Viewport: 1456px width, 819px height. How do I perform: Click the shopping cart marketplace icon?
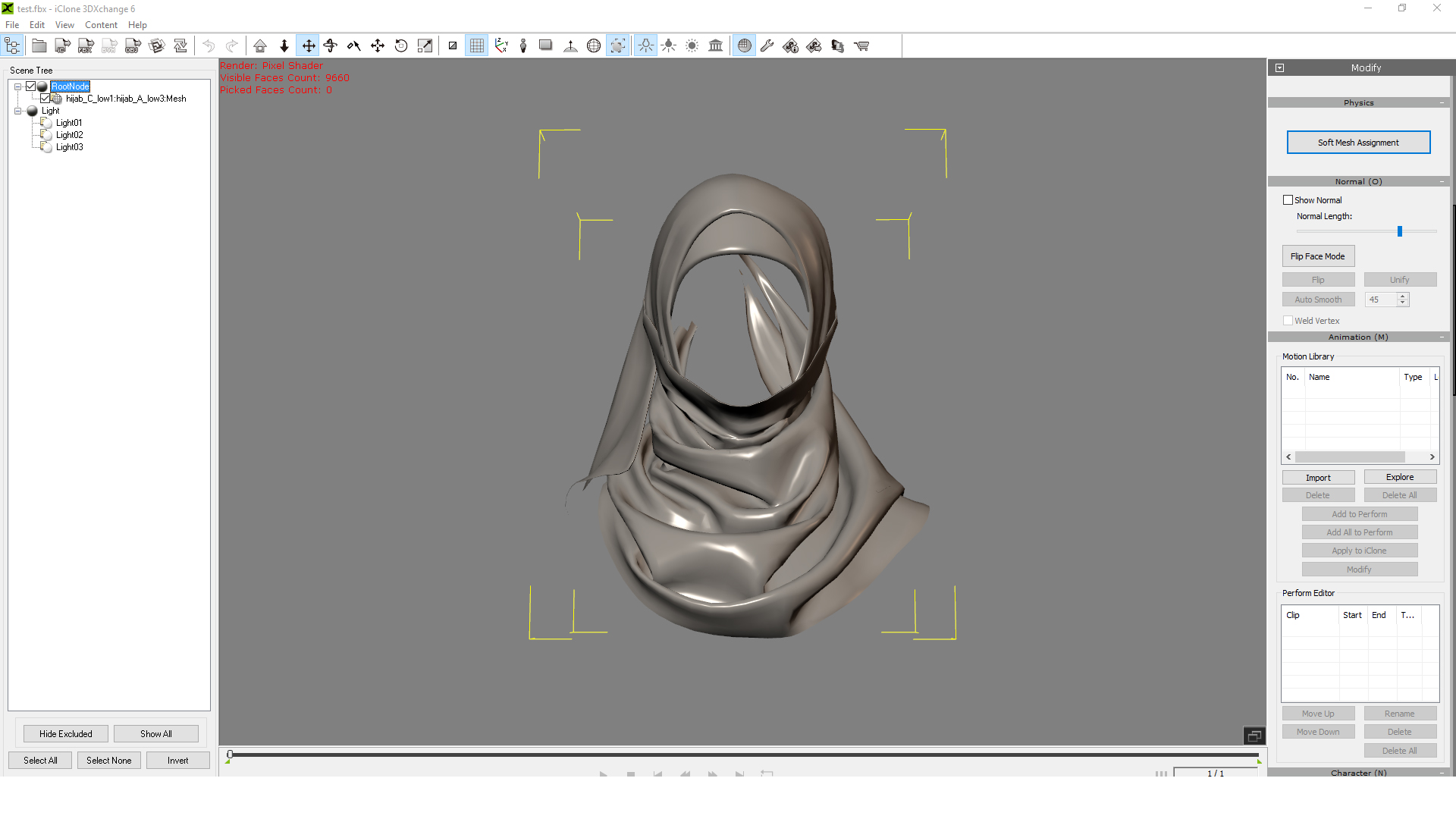[x=861, y=46]
